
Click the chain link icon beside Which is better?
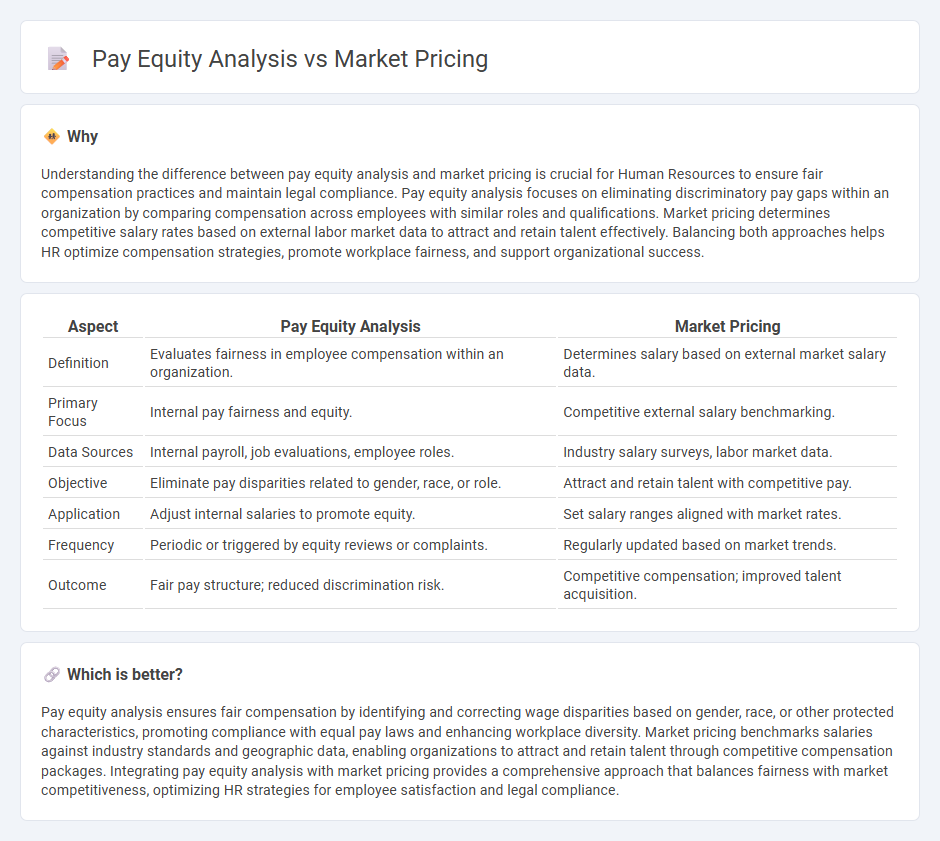52,675
